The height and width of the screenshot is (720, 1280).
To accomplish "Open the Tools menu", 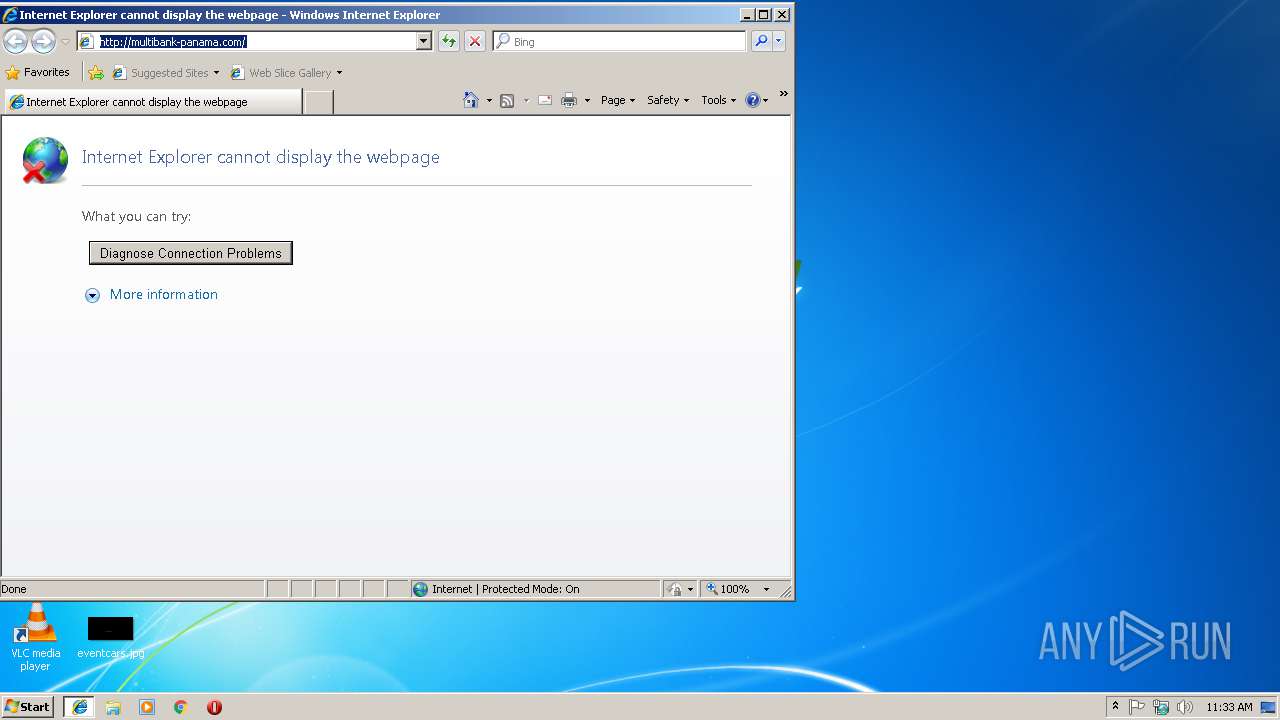I will pyautogui.click(x=718, y=100).
